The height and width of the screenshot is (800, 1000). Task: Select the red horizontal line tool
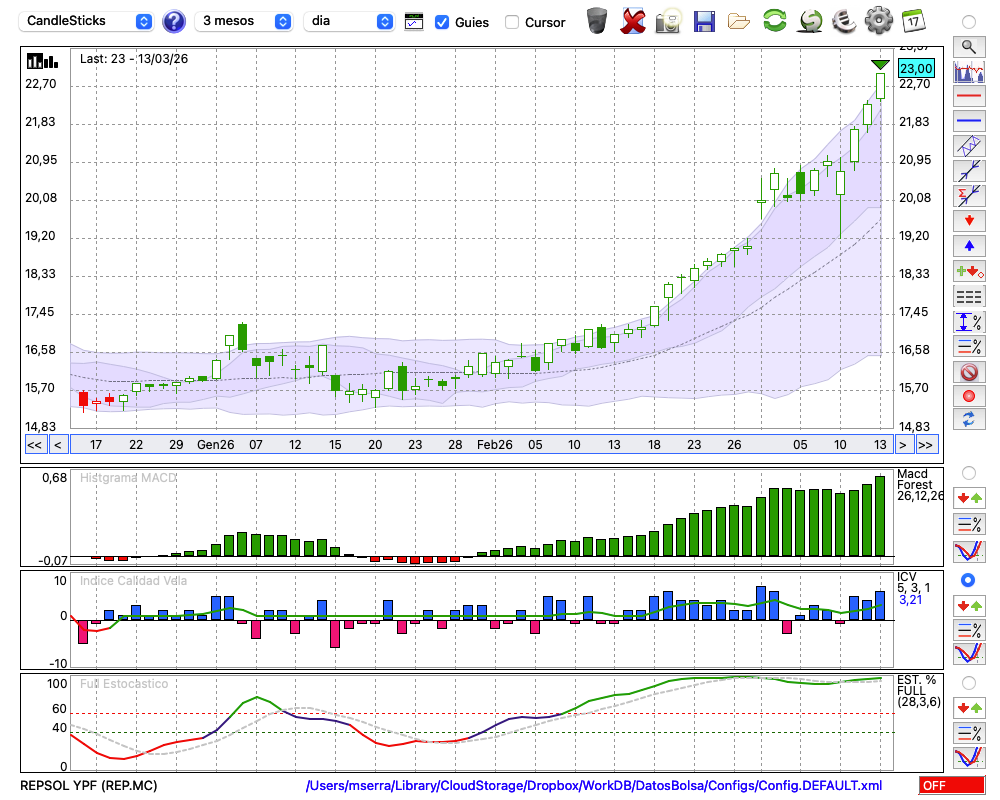pyautogui.click(x=968, y=96)
